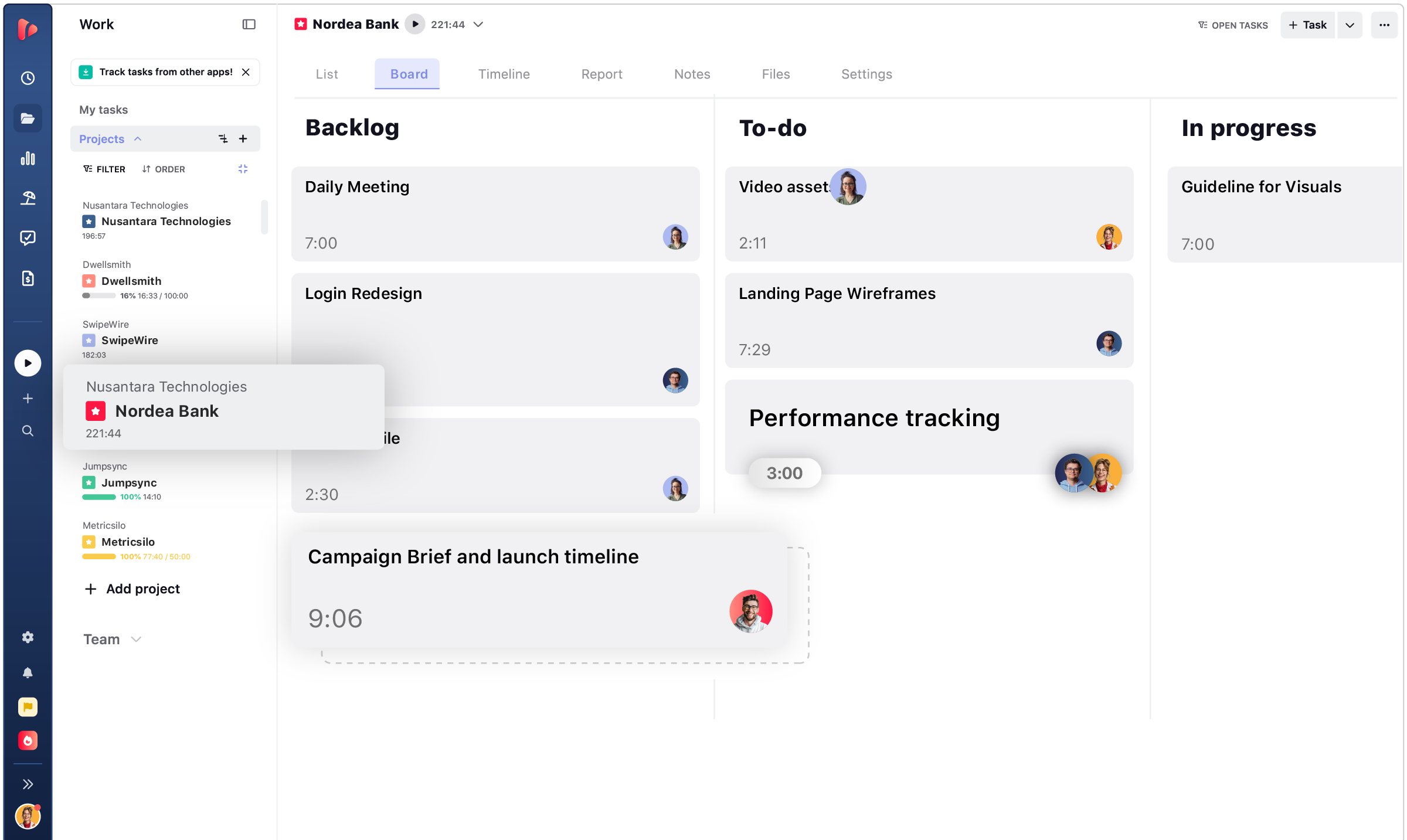Switch to the Notes tab
The height and width of the screenshot is (840, 1407).
pos(692,74)
